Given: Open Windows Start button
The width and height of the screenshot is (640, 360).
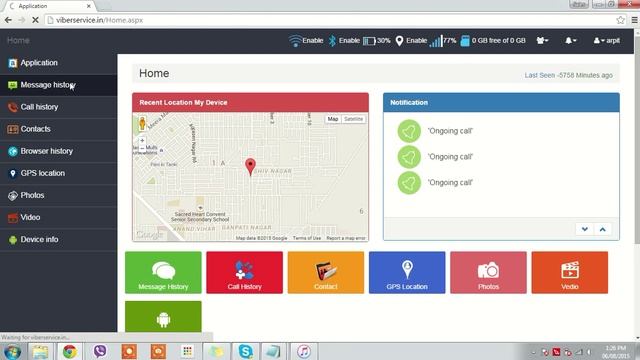Looking at the screenshot, I should (12, 351).
